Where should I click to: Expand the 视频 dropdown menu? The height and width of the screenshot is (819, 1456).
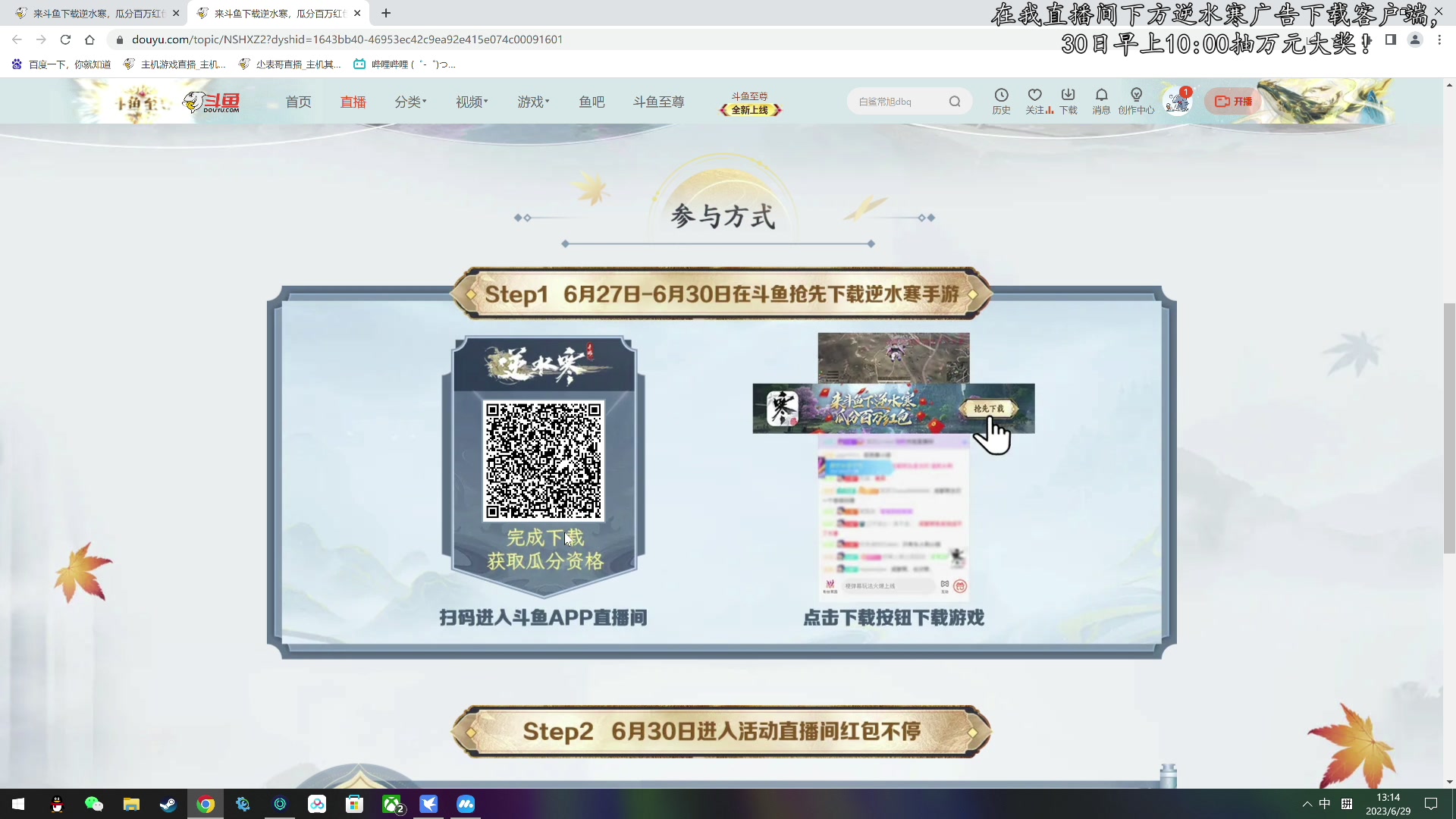tap(472, 102)
